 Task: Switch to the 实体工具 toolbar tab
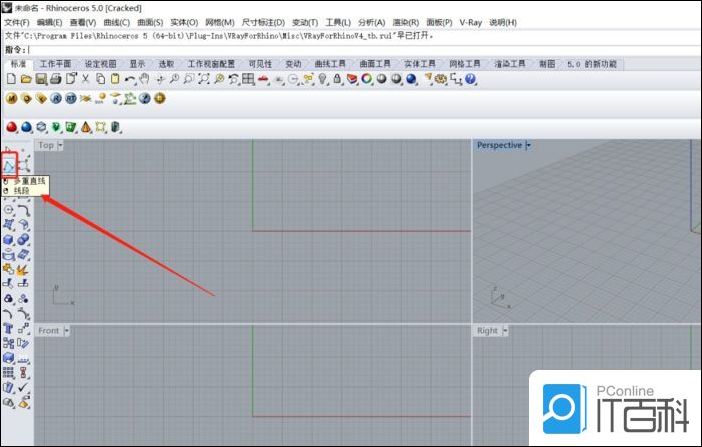point(419,64)
